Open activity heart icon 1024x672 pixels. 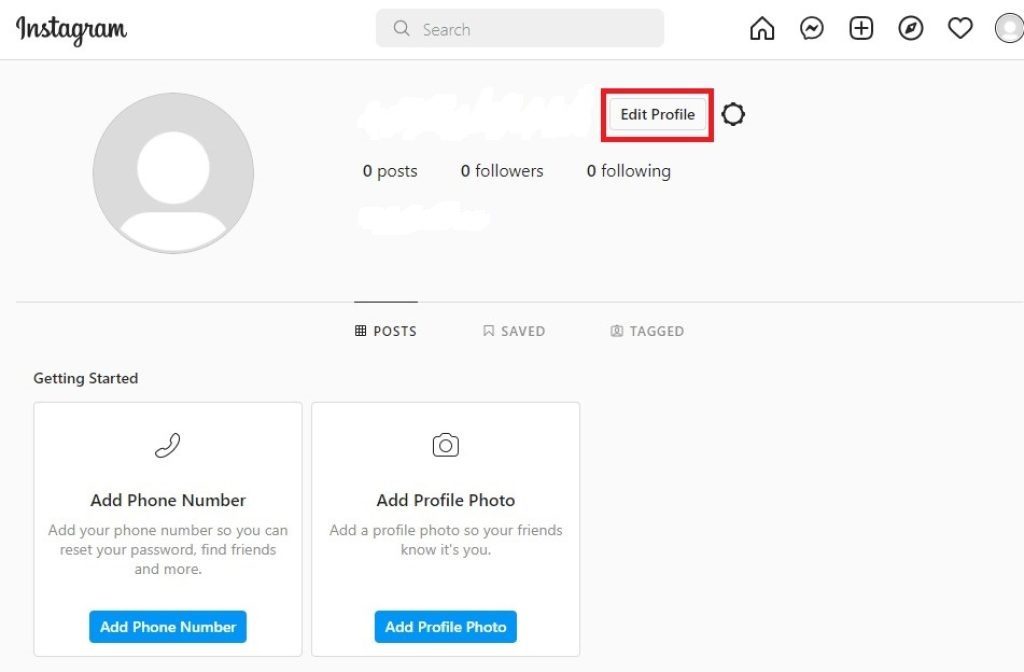click(960, 29)
